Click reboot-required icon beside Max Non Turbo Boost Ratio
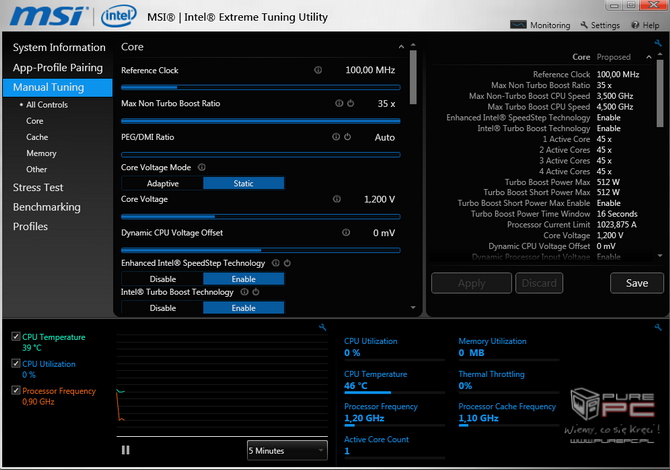The height and width of the screenshot is (470, 670). click(x=350, y=103)
